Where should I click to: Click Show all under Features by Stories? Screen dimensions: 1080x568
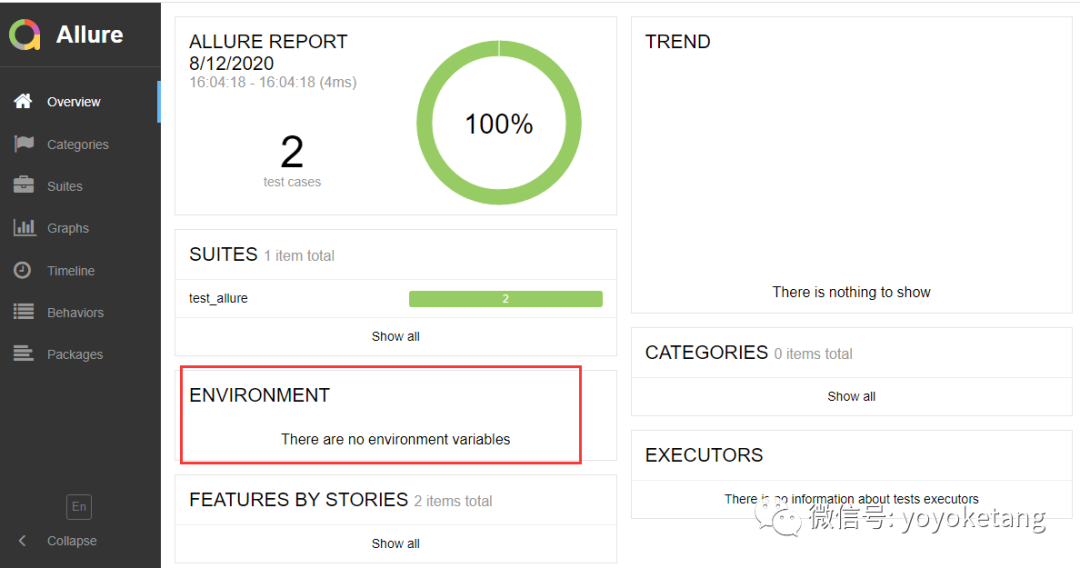coord(395,544)
